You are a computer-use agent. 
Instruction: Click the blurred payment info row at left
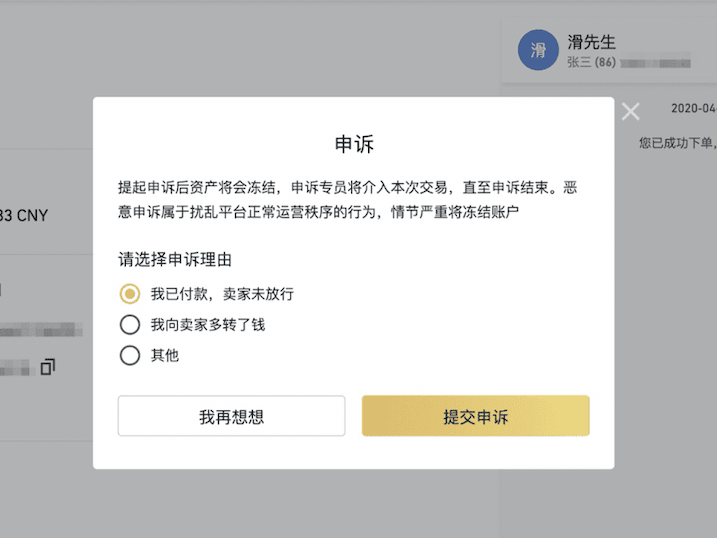[x=41, y=330]
